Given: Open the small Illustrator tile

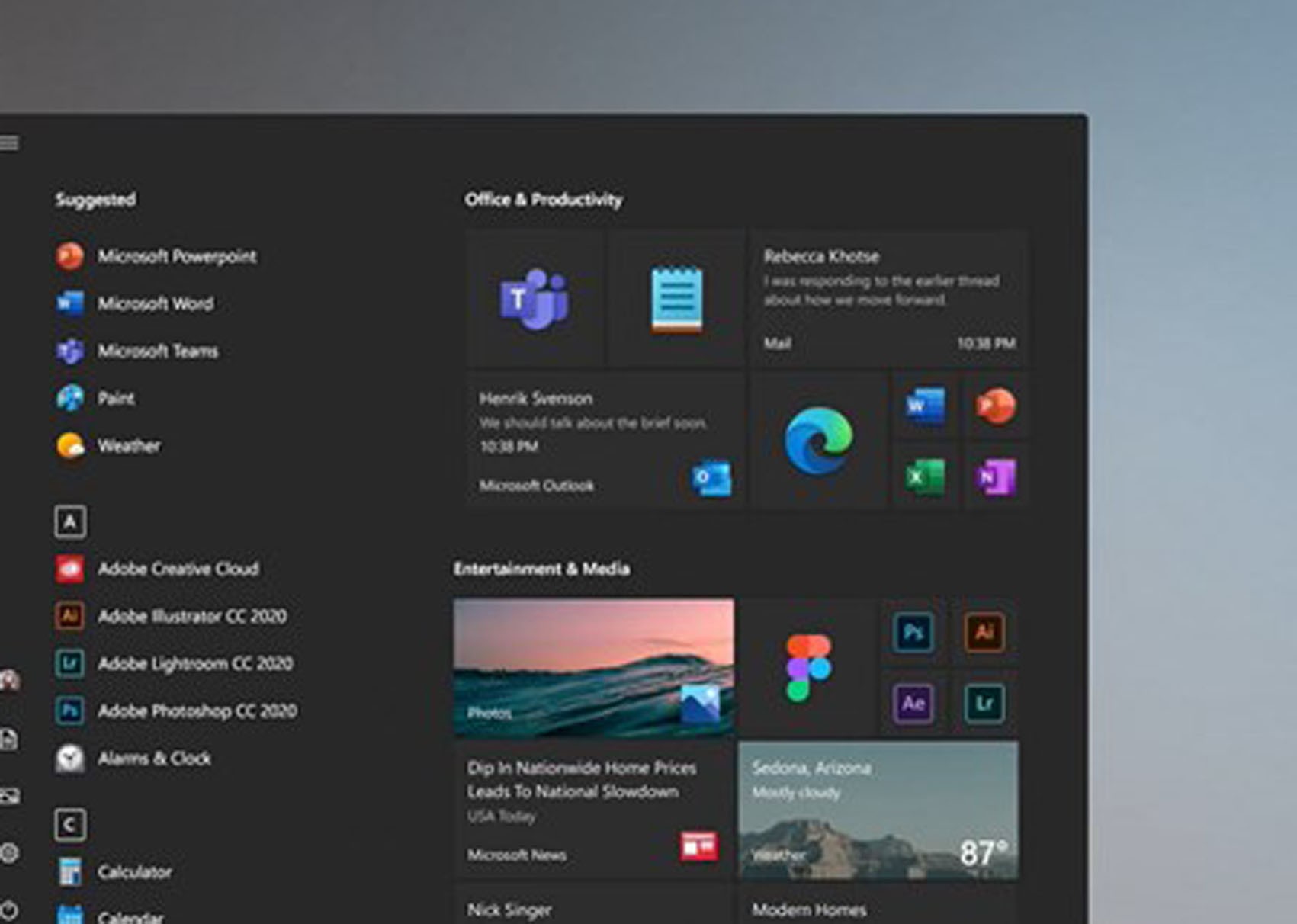Looking at the screenshot, I should [x=984, y=632].
